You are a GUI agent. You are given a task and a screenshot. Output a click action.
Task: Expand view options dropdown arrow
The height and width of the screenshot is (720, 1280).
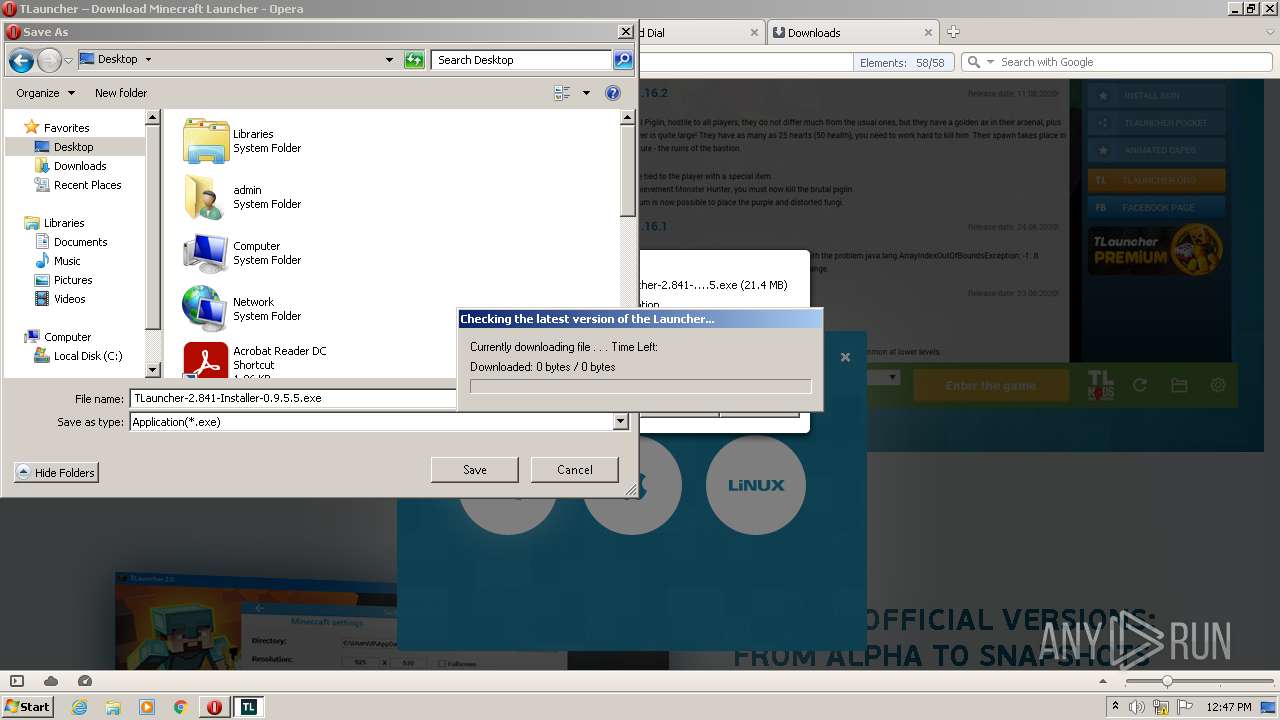click(x=586, y=93)
